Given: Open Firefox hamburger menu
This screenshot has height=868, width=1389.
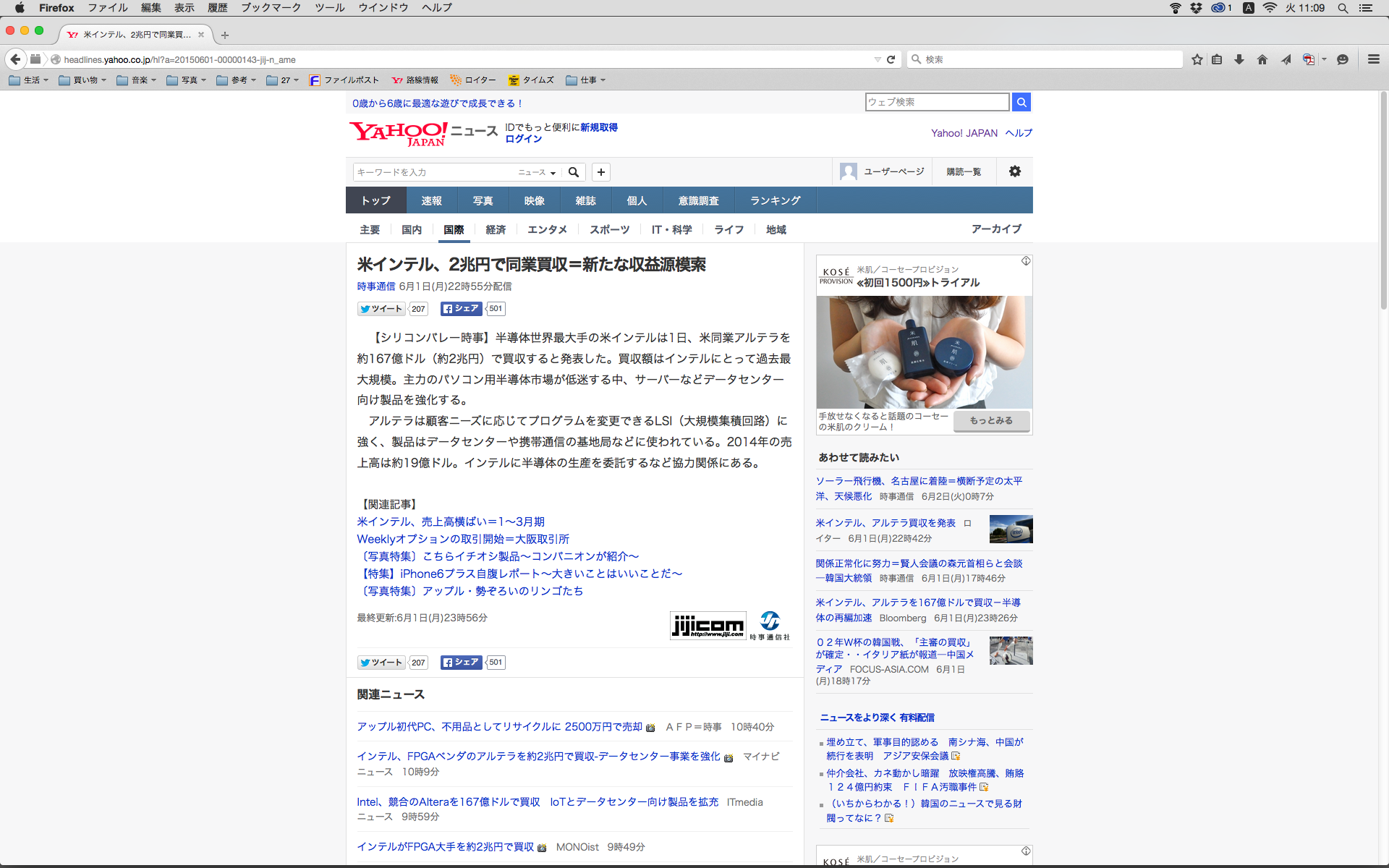Looking at the screenshot, I should (1373, 59).
